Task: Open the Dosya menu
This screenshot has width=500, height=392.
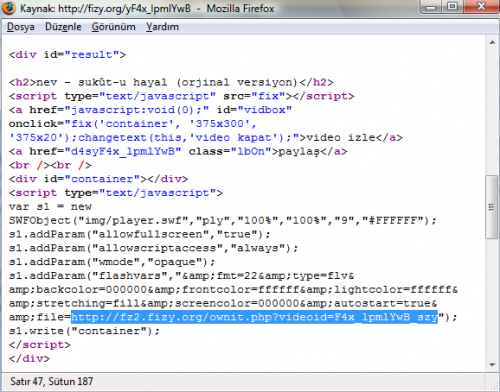Action: coord(21,27)
